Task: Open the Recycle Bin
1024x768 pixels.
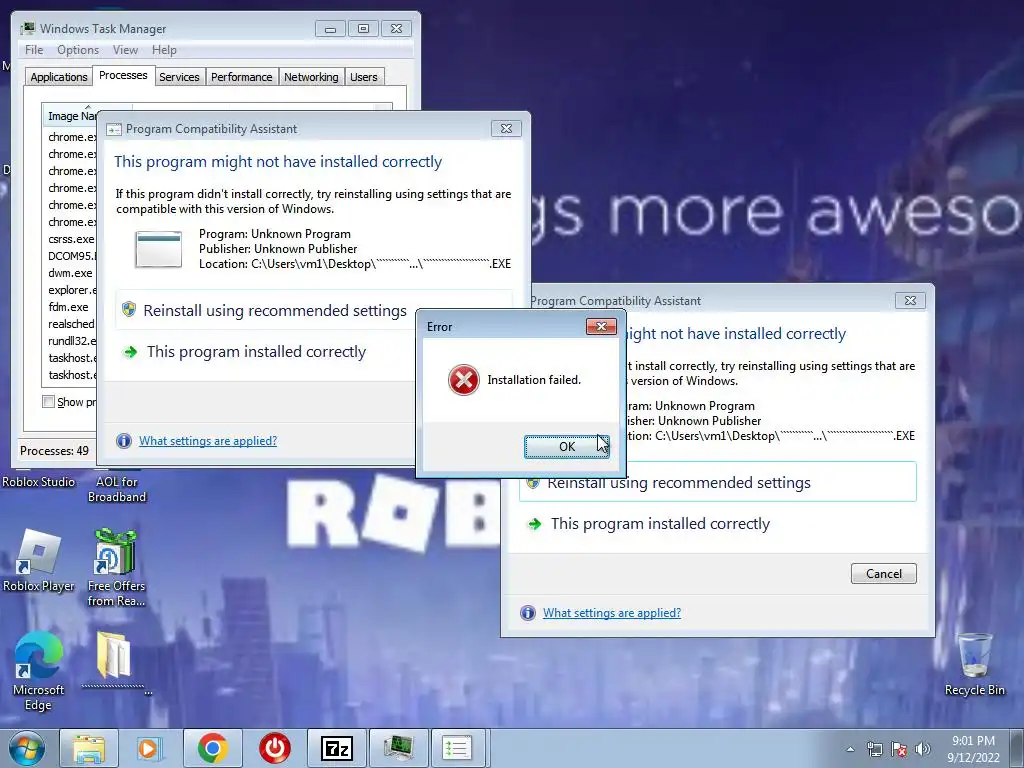Action: click(974, 664)
